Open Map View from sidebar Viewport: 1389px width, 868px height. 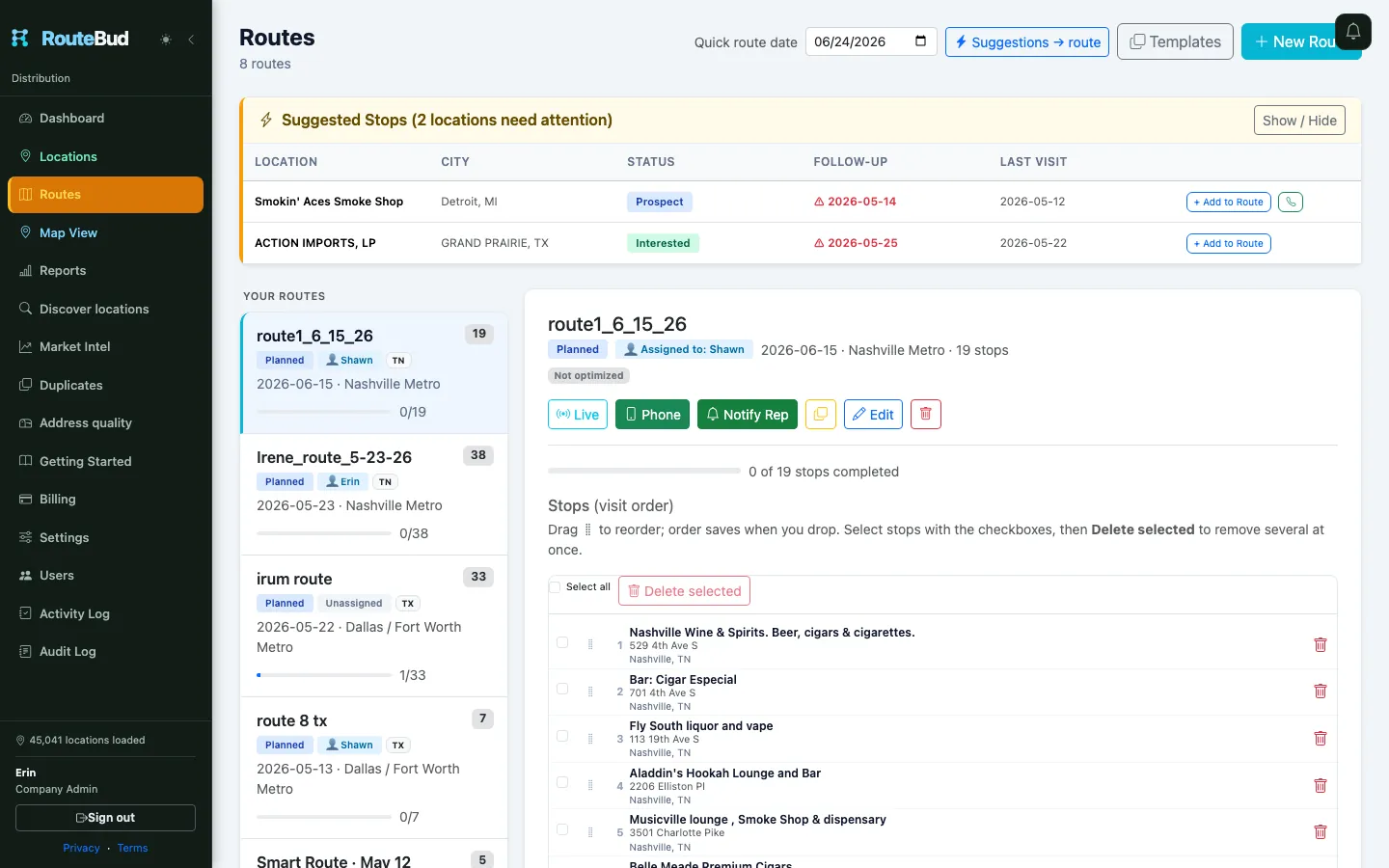click(105, 232)
